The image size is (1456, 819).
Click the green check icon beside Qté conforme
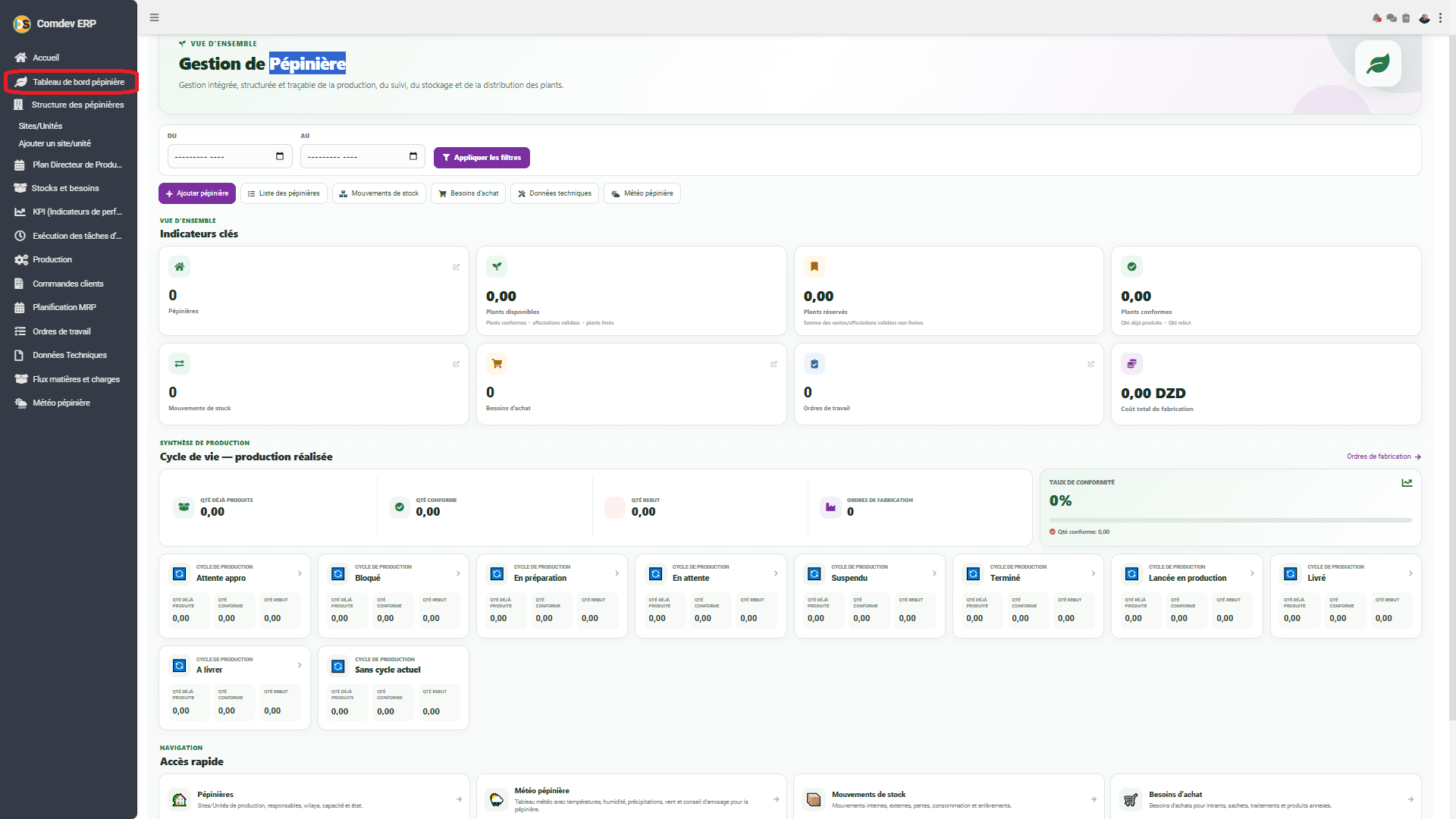pyautogui.click(x=400, y=507)
